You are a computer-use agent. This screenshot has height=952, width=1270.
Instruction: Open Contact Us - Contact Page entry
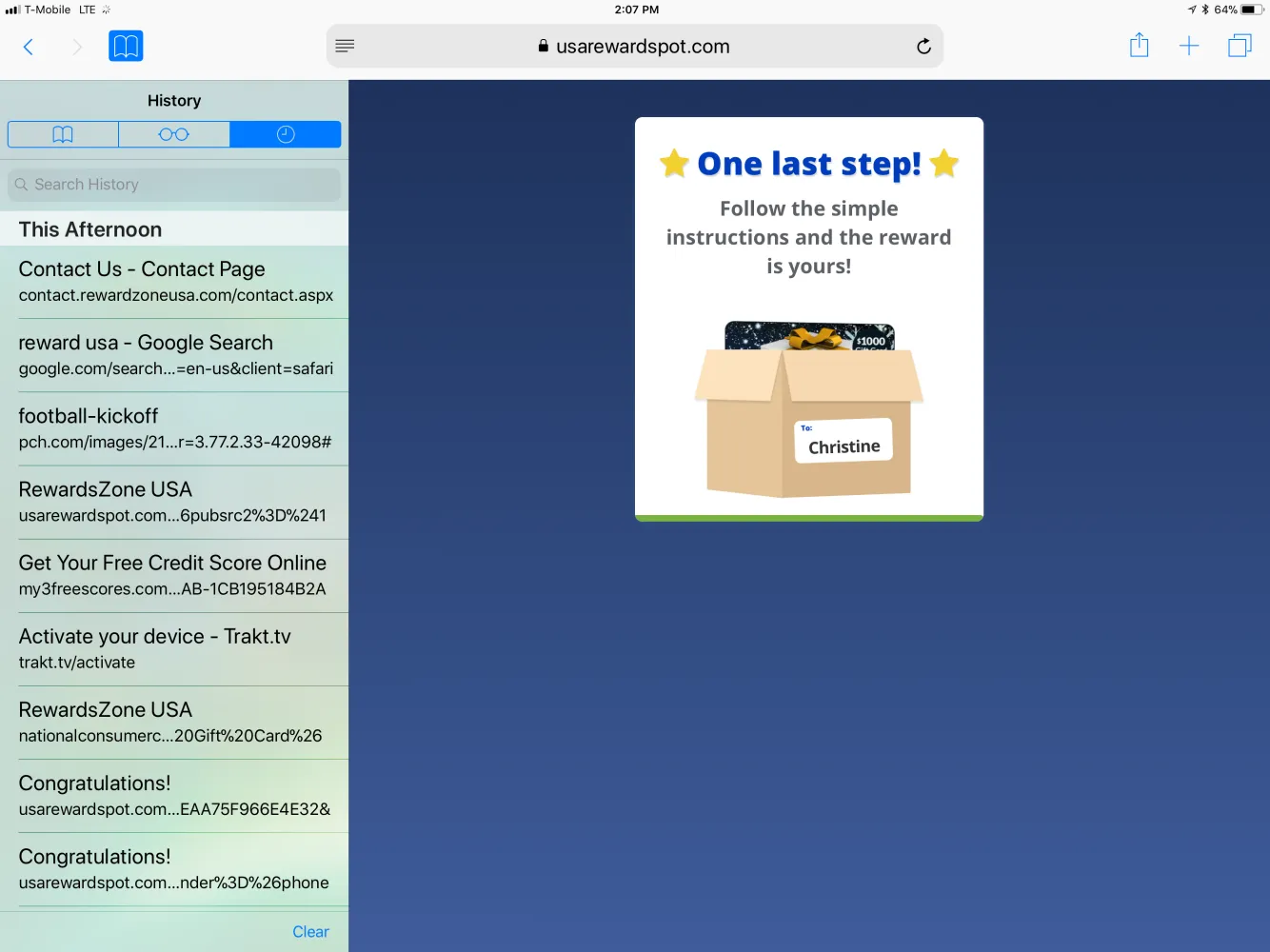pyautogui.click(x=174, y=282)
